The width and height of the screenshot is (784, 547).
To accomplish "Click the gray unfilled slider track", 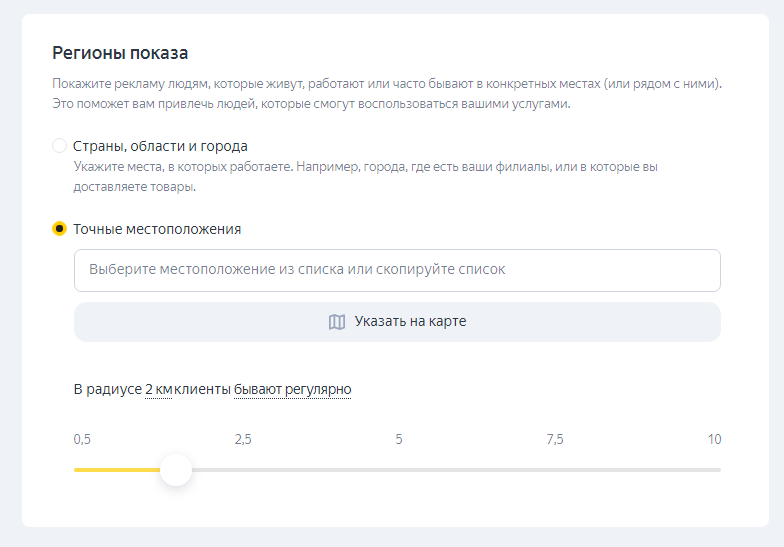I will 450,469.
